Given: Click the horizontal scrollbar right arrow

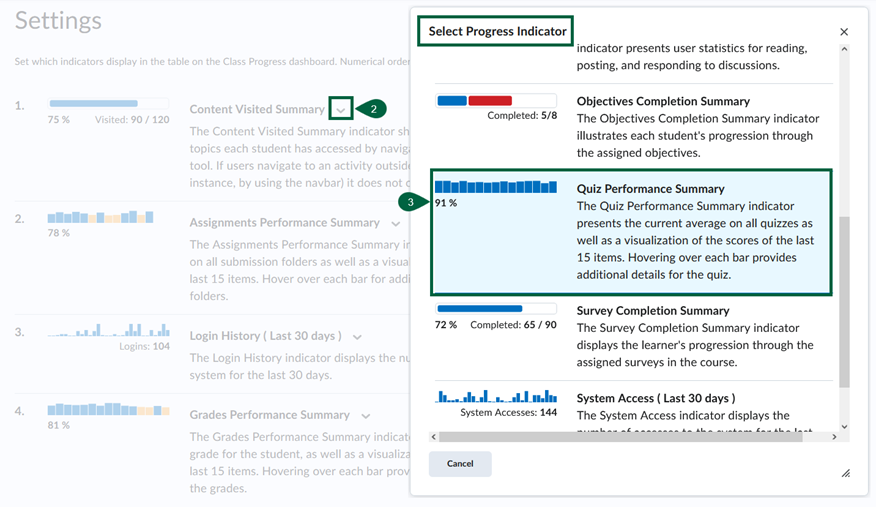Looking at the screenshot, I should (x=834, y=437).
